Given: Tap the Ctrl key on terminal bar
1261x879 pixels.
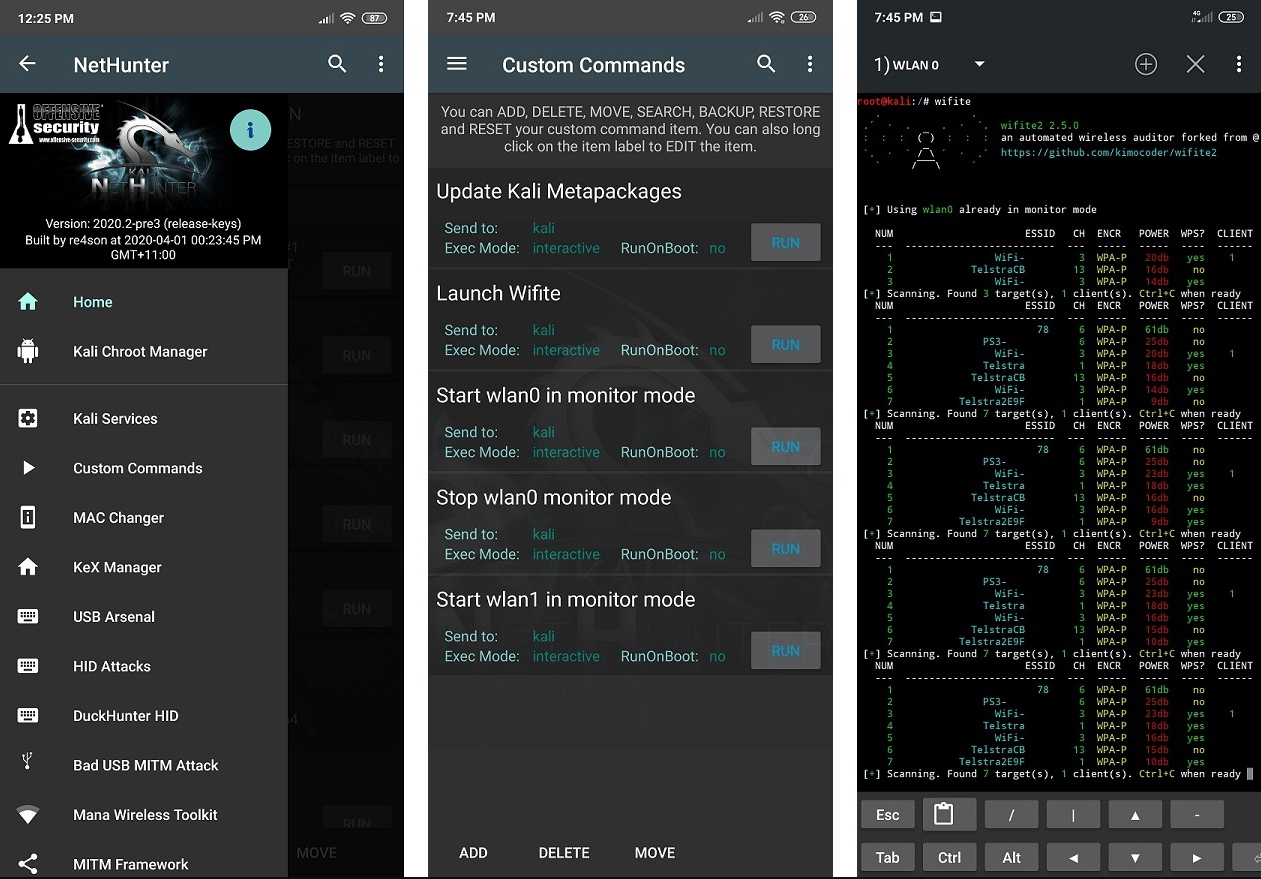Looking at the screenshot, I should click(x=950, y=857).
